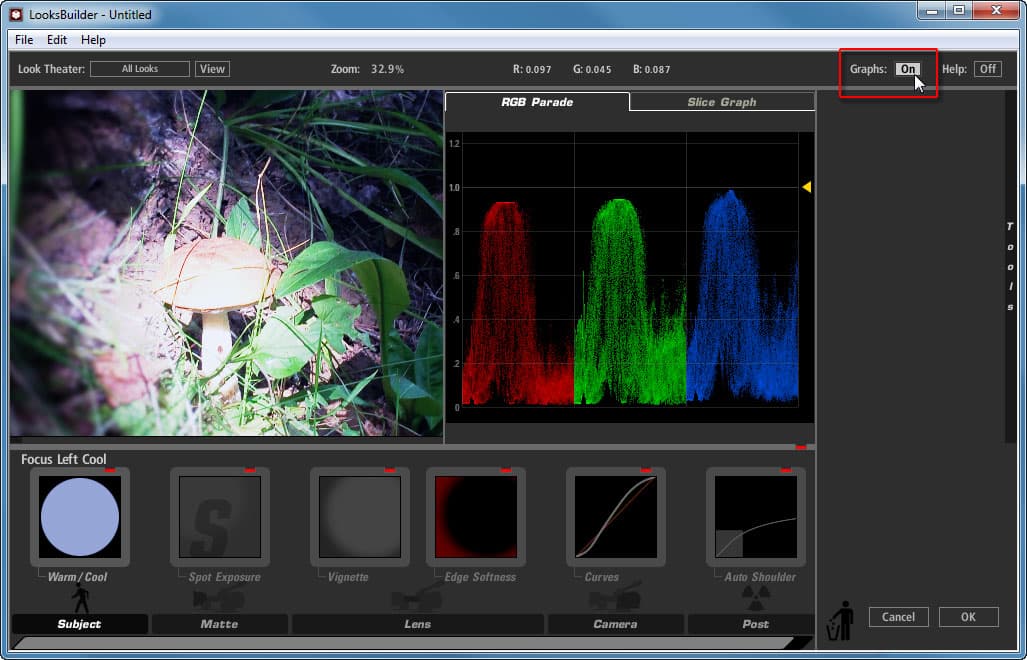Screen dimensions: 1027x660
Task: Click the Warm / Cool label
Action: [77, 577]
